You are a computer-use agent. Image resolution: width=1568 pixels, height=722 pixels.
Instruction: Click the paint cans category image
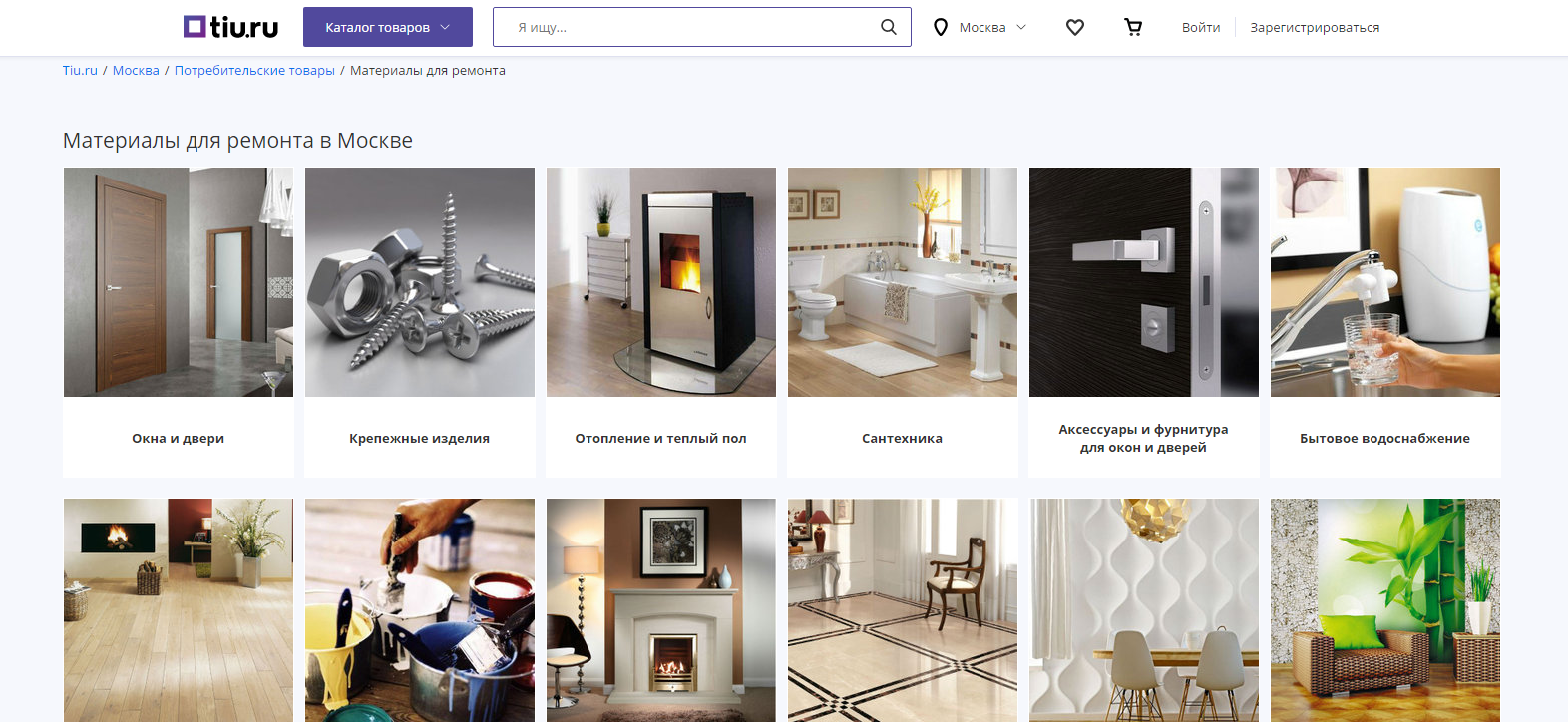(420, 610)
